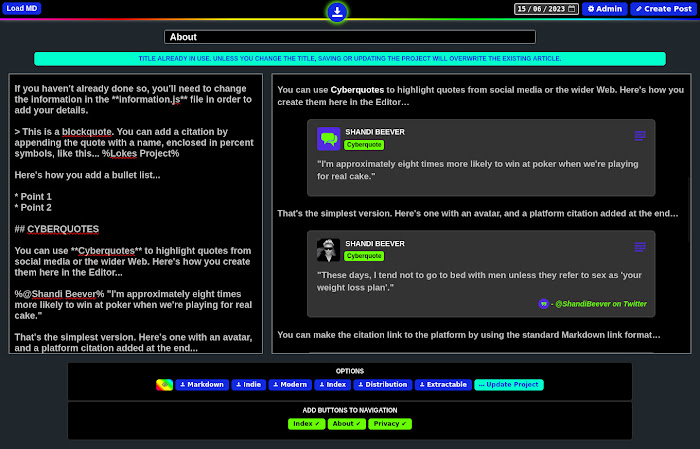Toggle the About navigation button

(345, 424)
